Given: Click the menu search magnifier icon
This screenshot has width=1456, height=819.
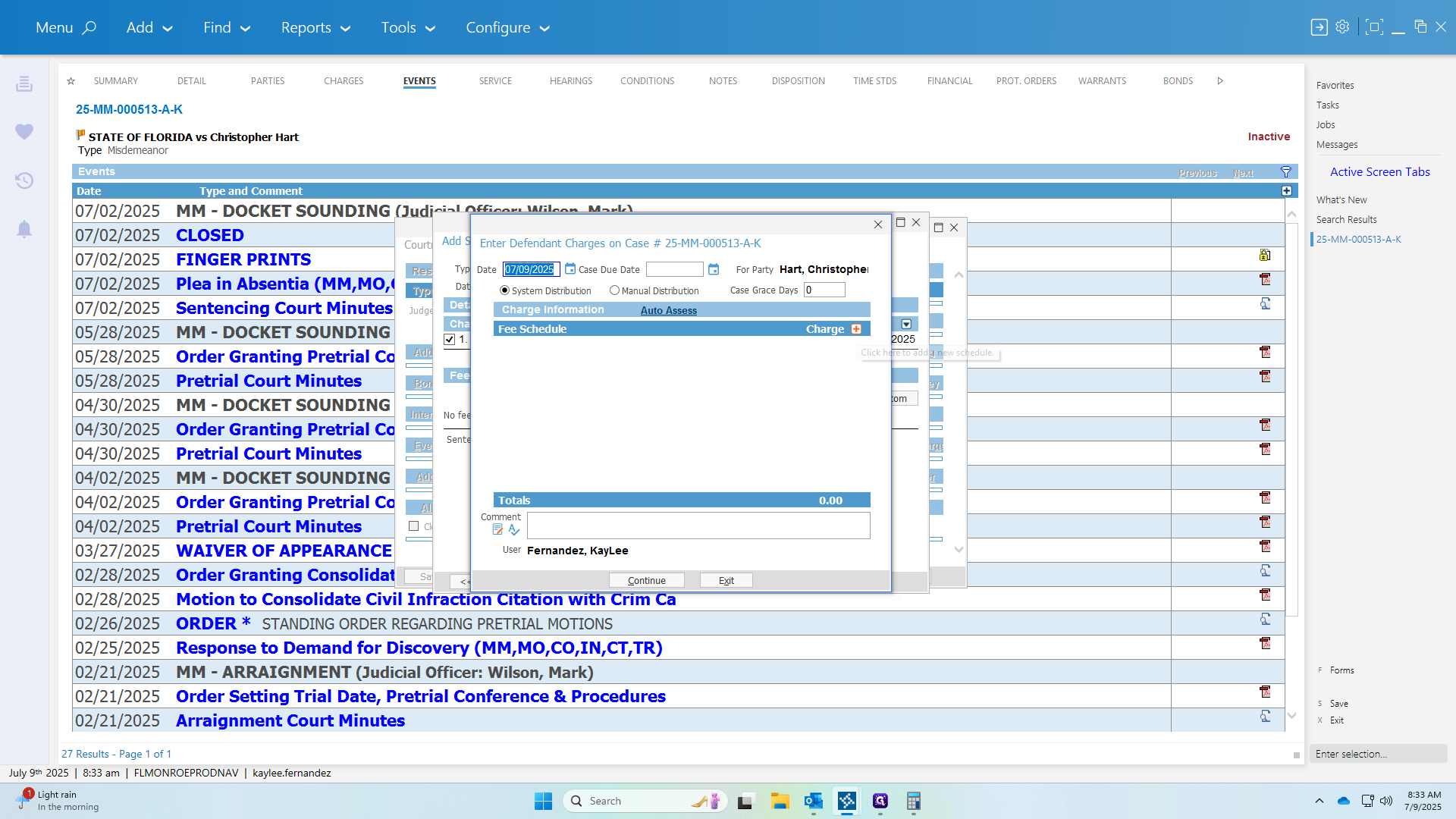Looking at the screenshot, I should 89,28.
